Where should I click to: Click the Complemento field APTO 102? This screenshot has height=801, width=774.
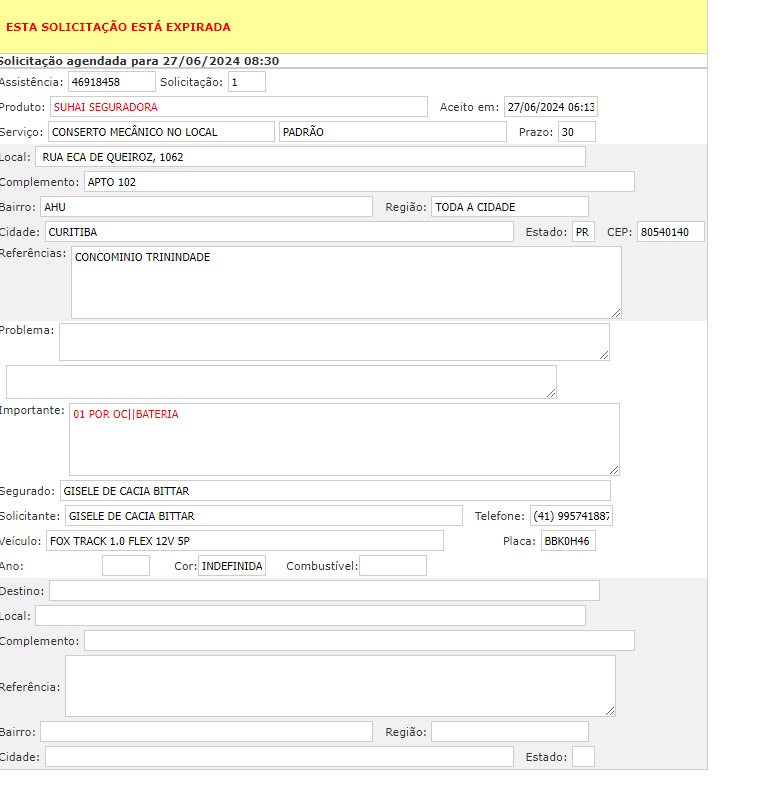(x=359, y=182)
